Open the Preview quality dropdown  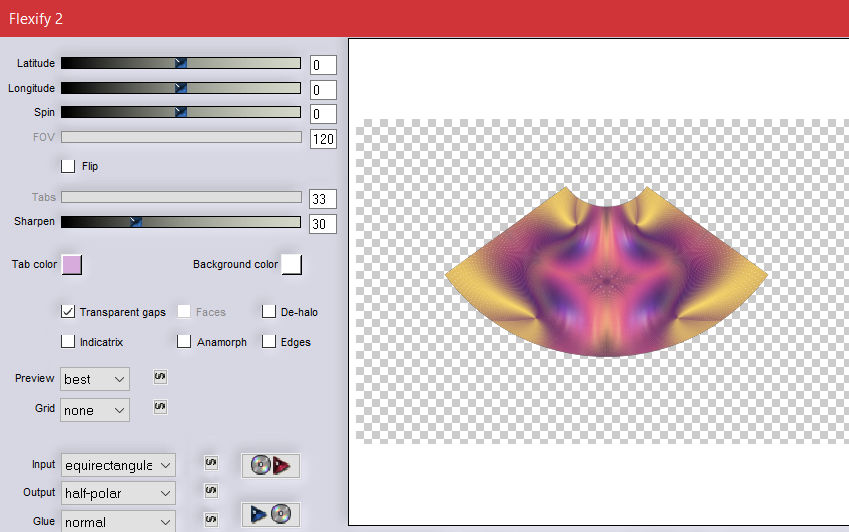tap(95, 379)
